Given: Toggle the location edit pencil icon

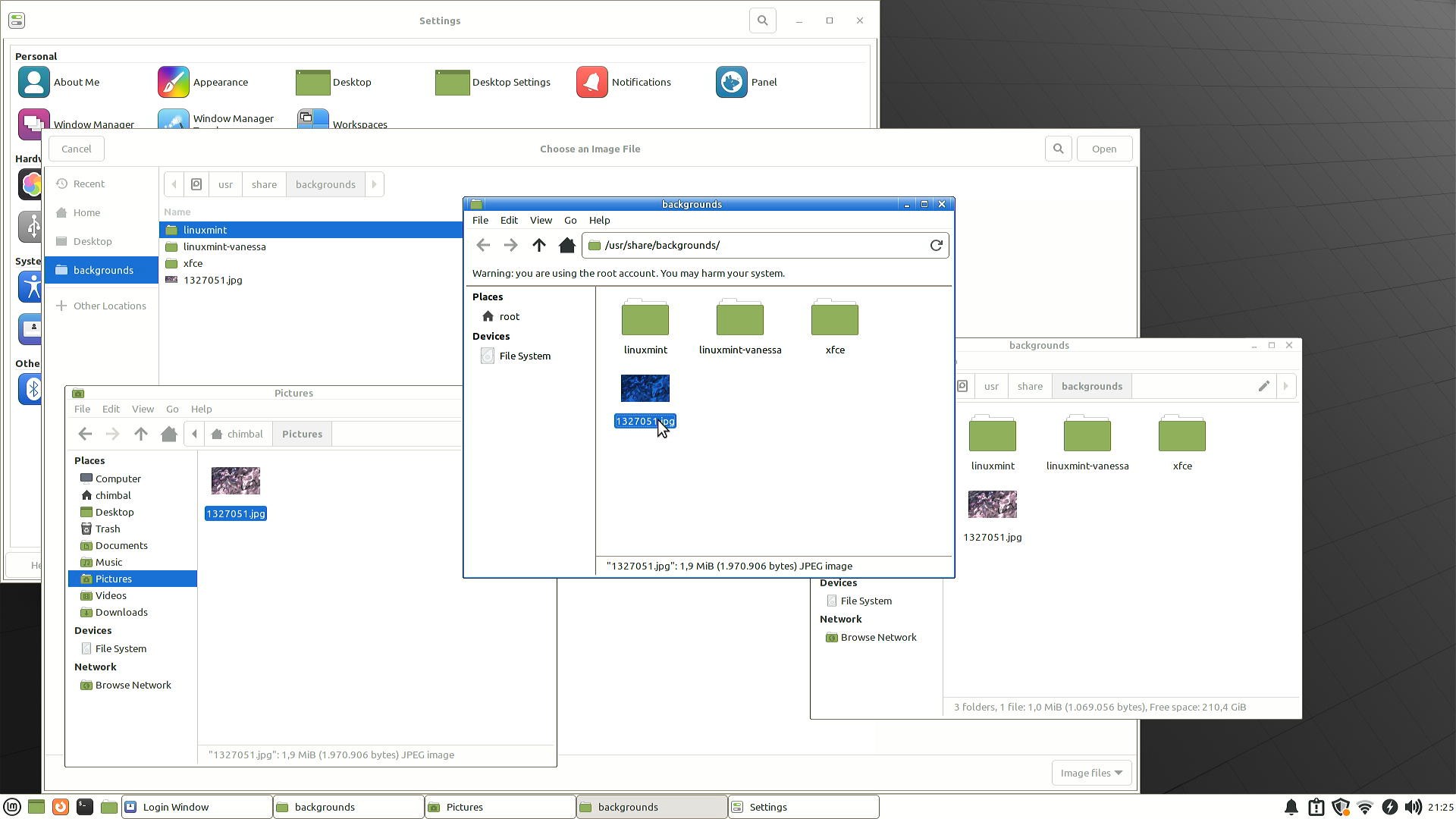Looking at the screenshot, I should (x=1263, y=386).
